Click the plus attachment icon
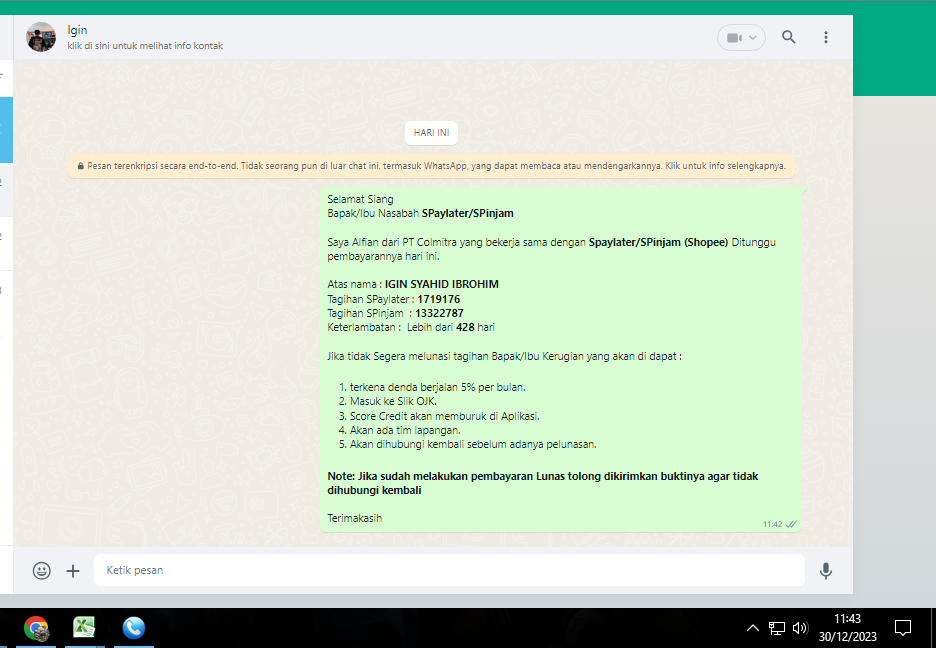This screenshot has height=648, width=936. tap(73, 571)
